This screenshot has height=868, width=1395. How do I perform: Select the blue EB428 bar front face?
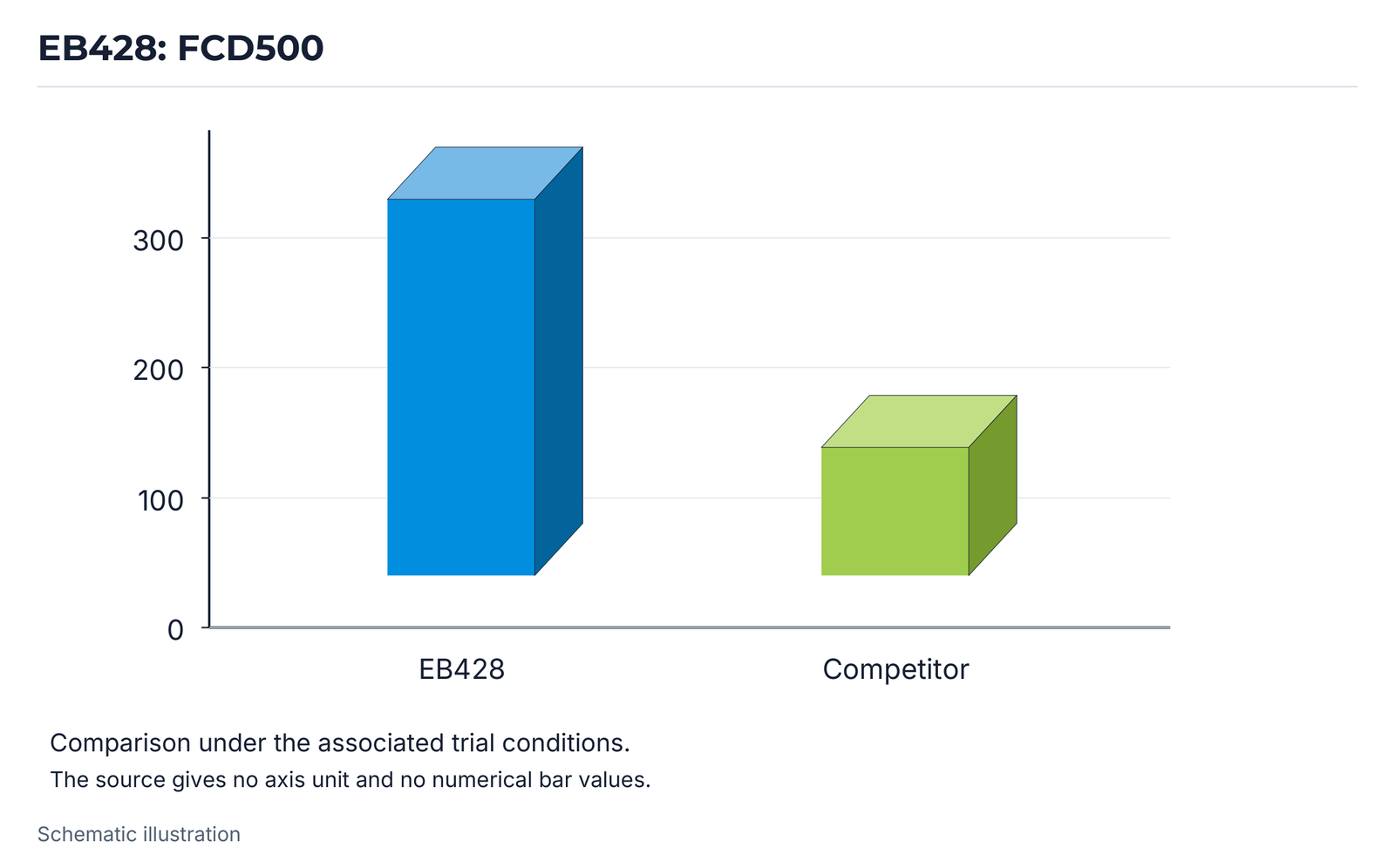pos(460,387)
